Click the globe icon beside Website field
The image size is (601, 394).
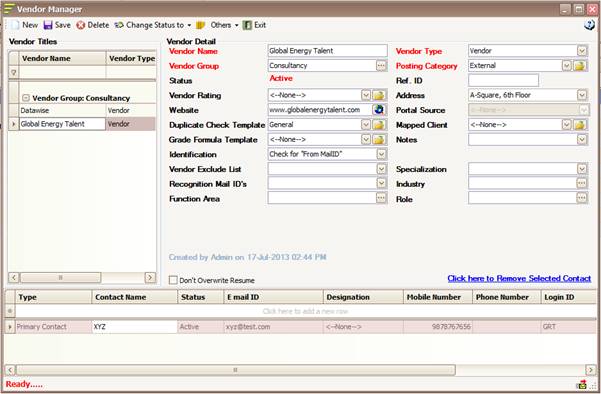379,110
